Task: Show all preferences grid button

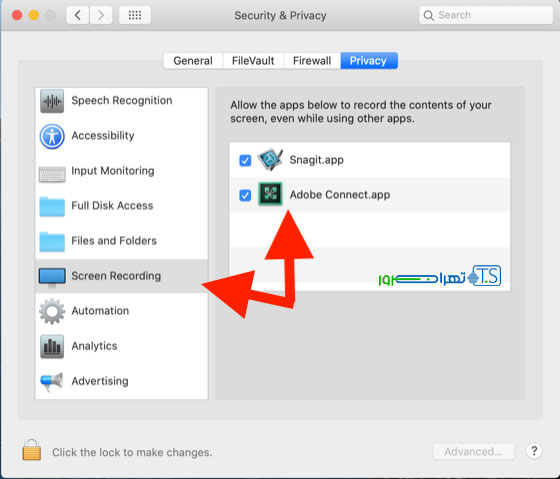Action: [135, 15]
